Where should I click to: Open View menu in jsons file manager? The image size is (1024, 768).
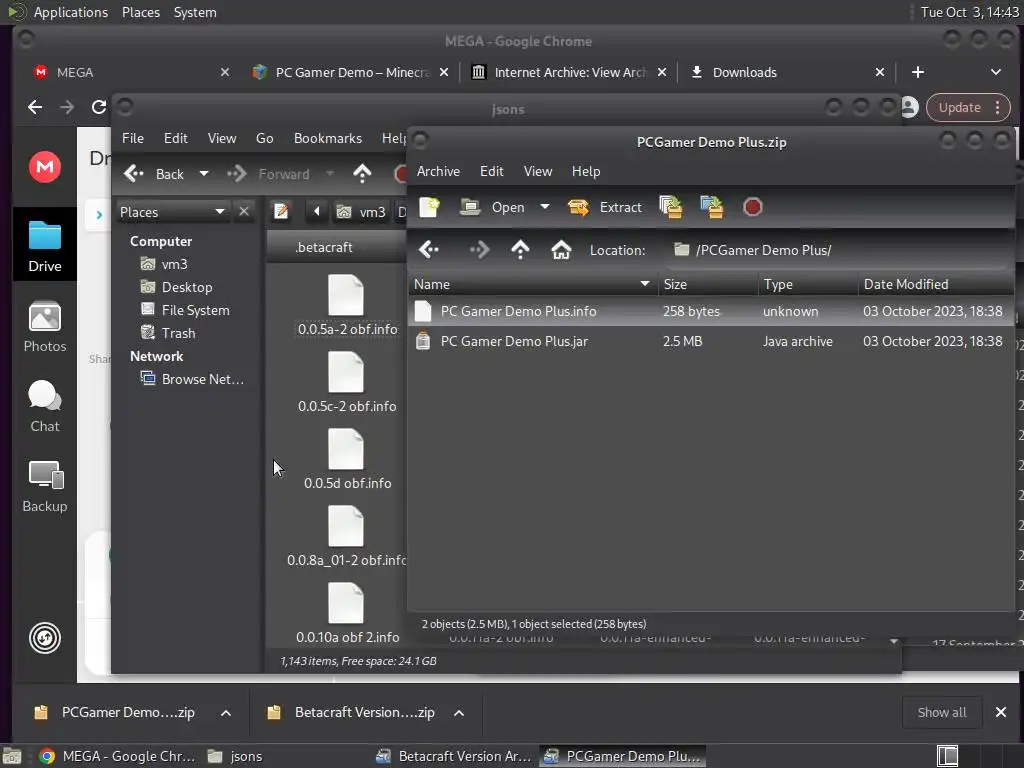221,138
